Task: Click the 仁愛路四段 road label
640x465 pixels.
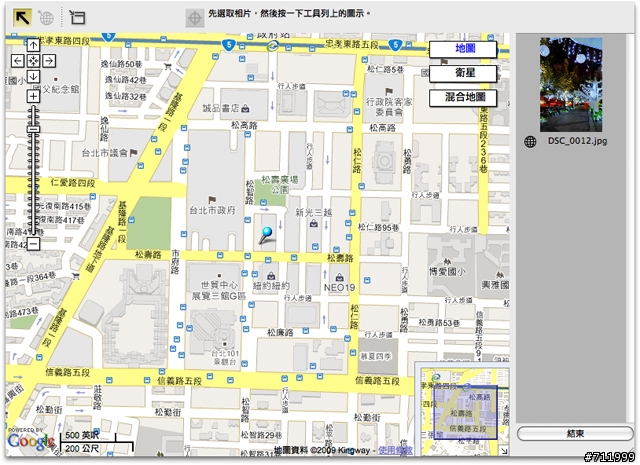Action: click(72, 182)
